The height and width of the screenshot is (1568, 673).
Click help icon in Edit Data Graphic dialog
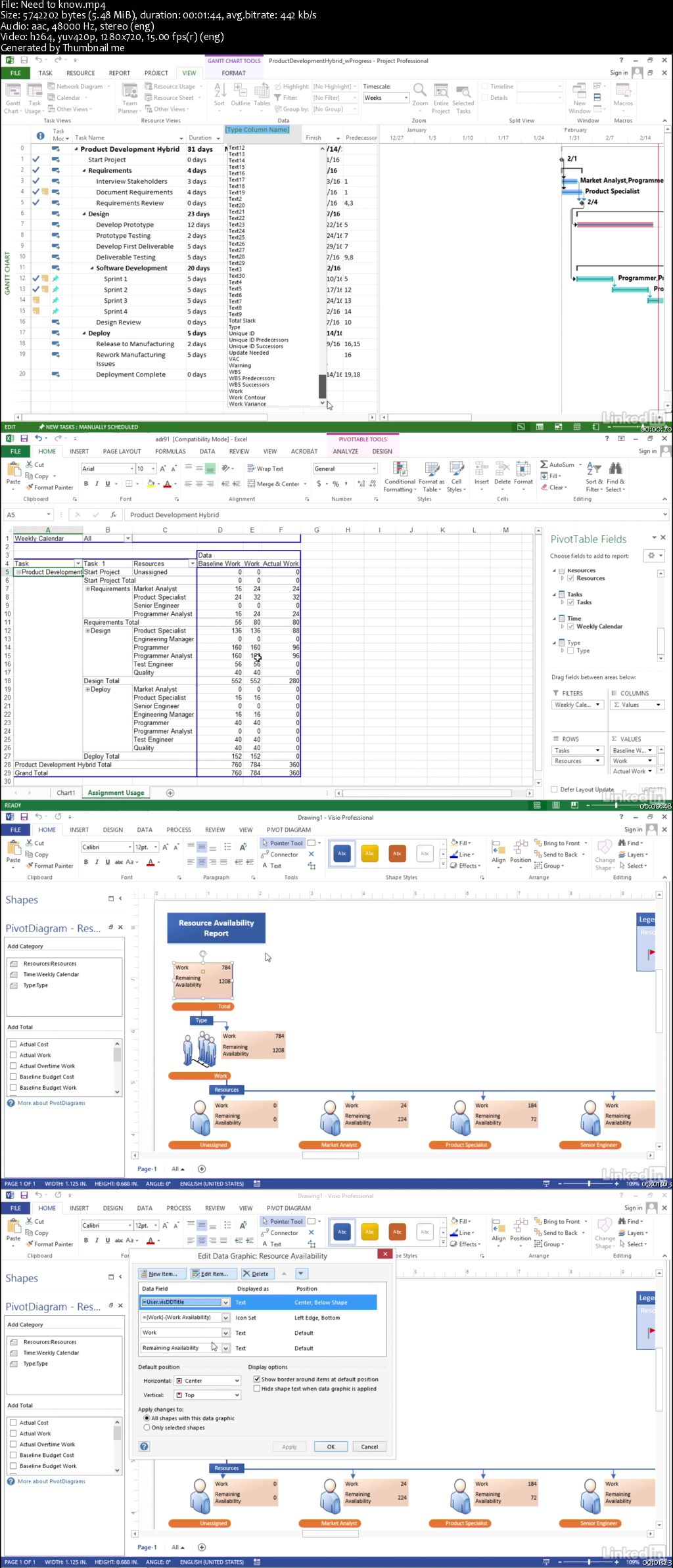click(145, 1446)
